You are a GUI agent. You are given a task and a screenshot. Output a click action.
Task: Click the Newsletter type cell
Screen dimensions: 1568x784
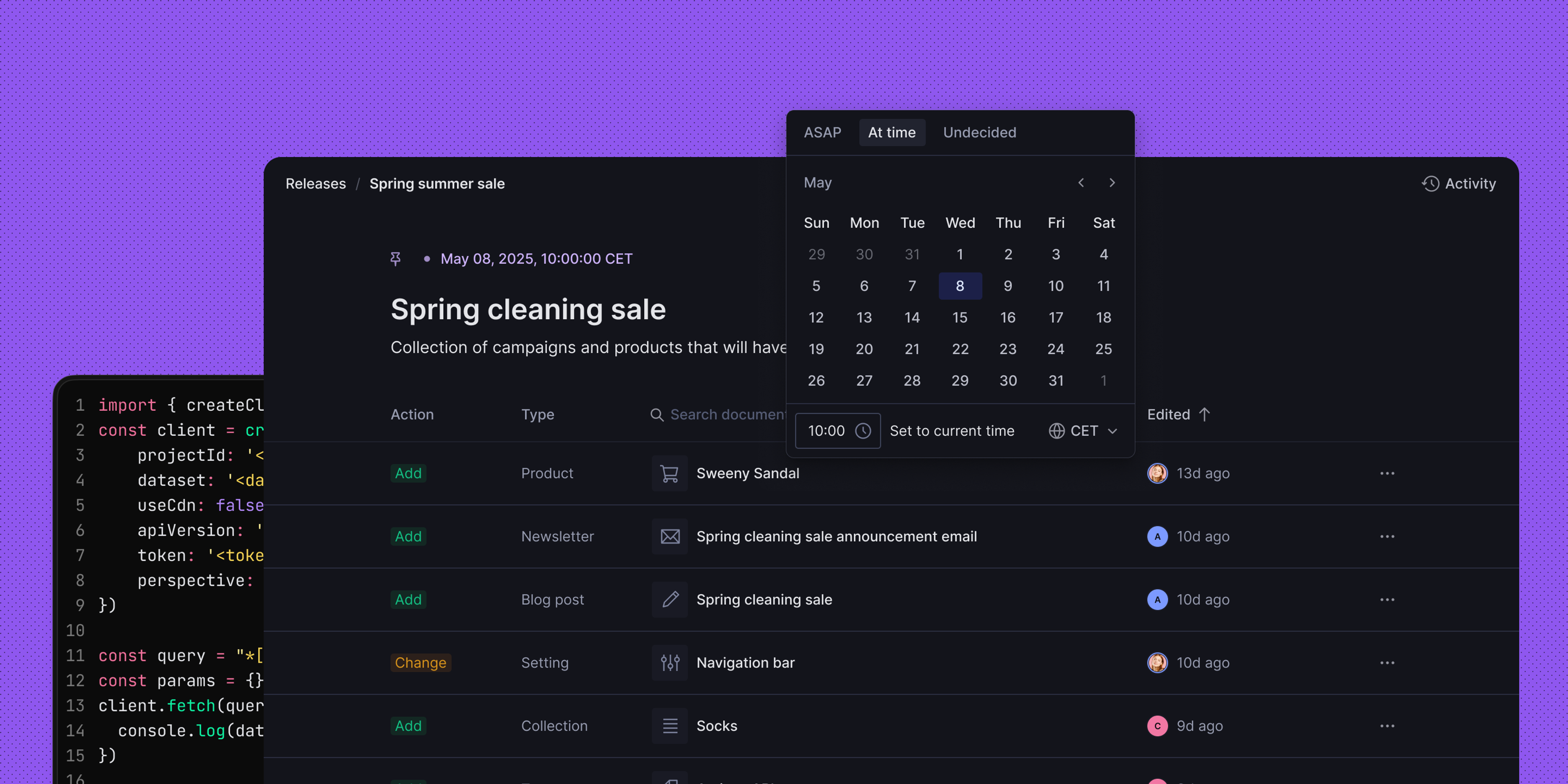(557, 536)
